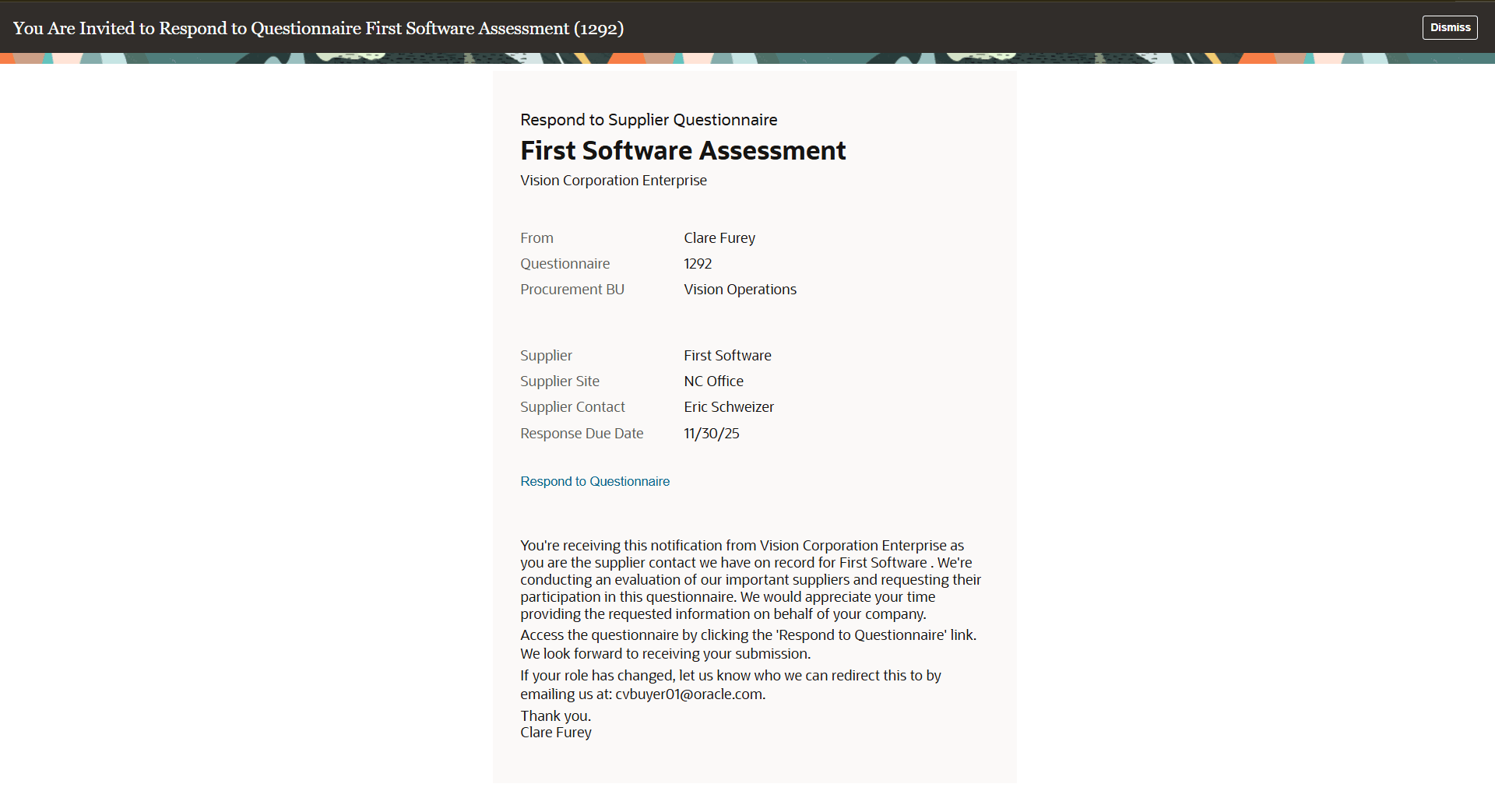Select the Thank you. closing line
Image resolution: width=1495 pixels, height=812 pixels.
555,715
